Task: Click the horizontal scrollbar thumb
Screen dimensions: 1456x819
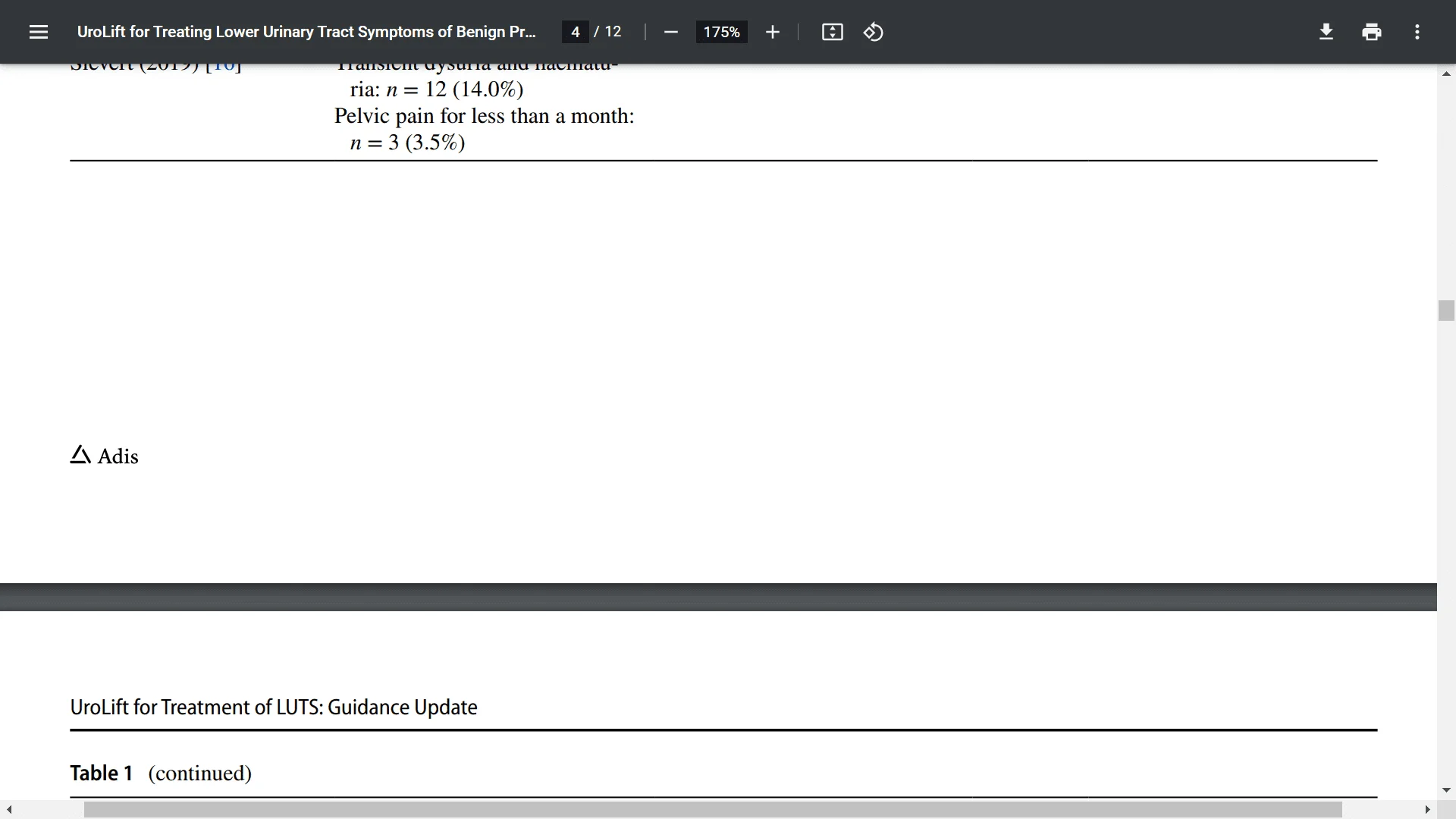Action: click(x=713, y=810)
